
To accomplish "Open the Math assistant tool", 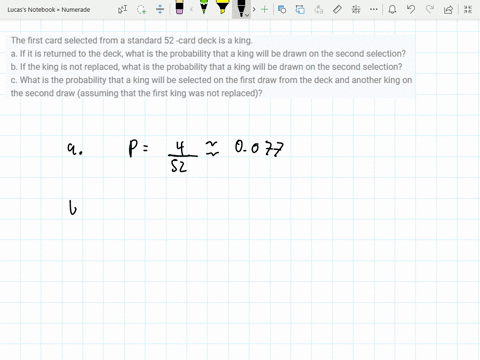I will [x=356, y=9].
